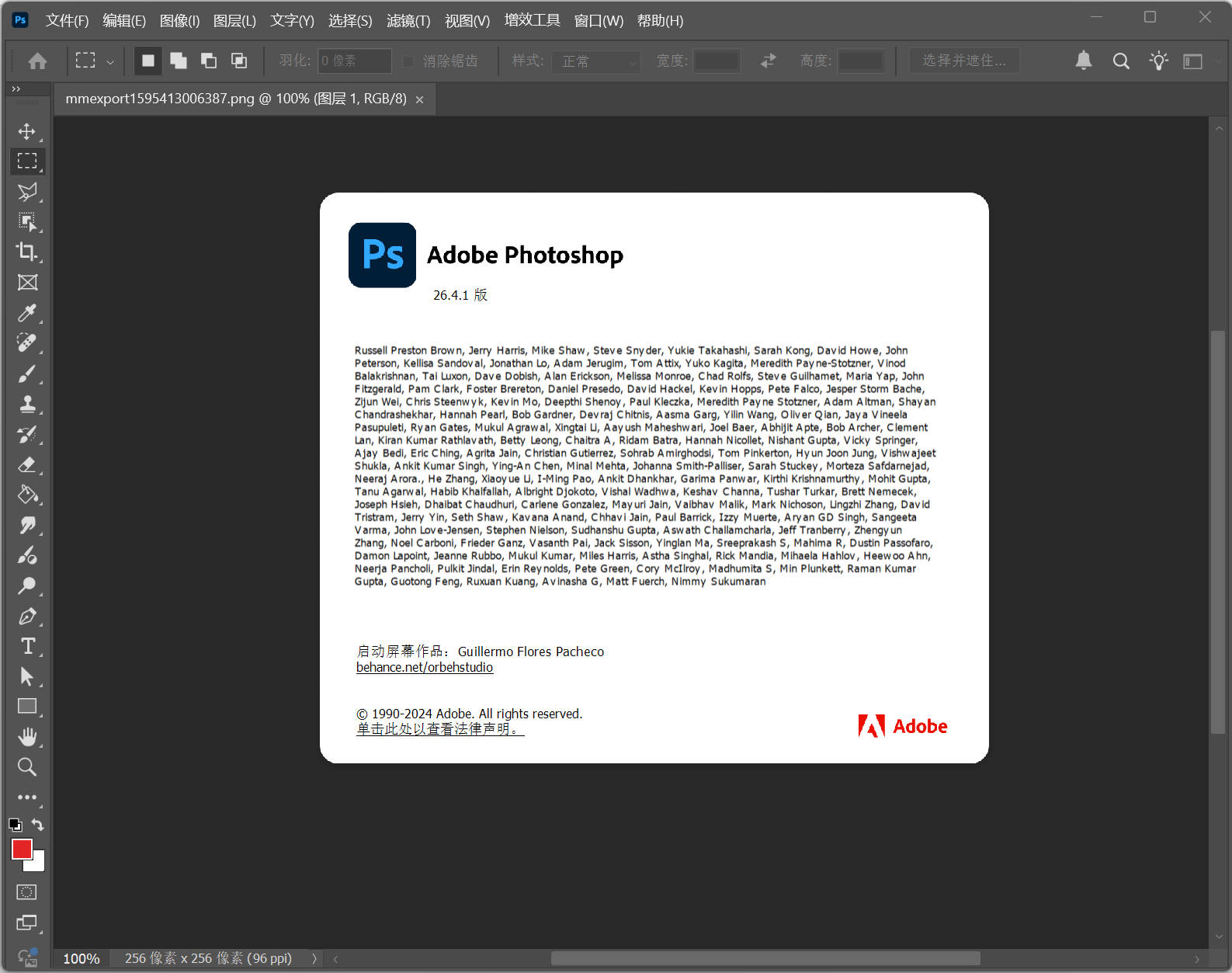Screen dimensions: 1232x973
Task: Select the Frame tool
Action: point(27,283)
